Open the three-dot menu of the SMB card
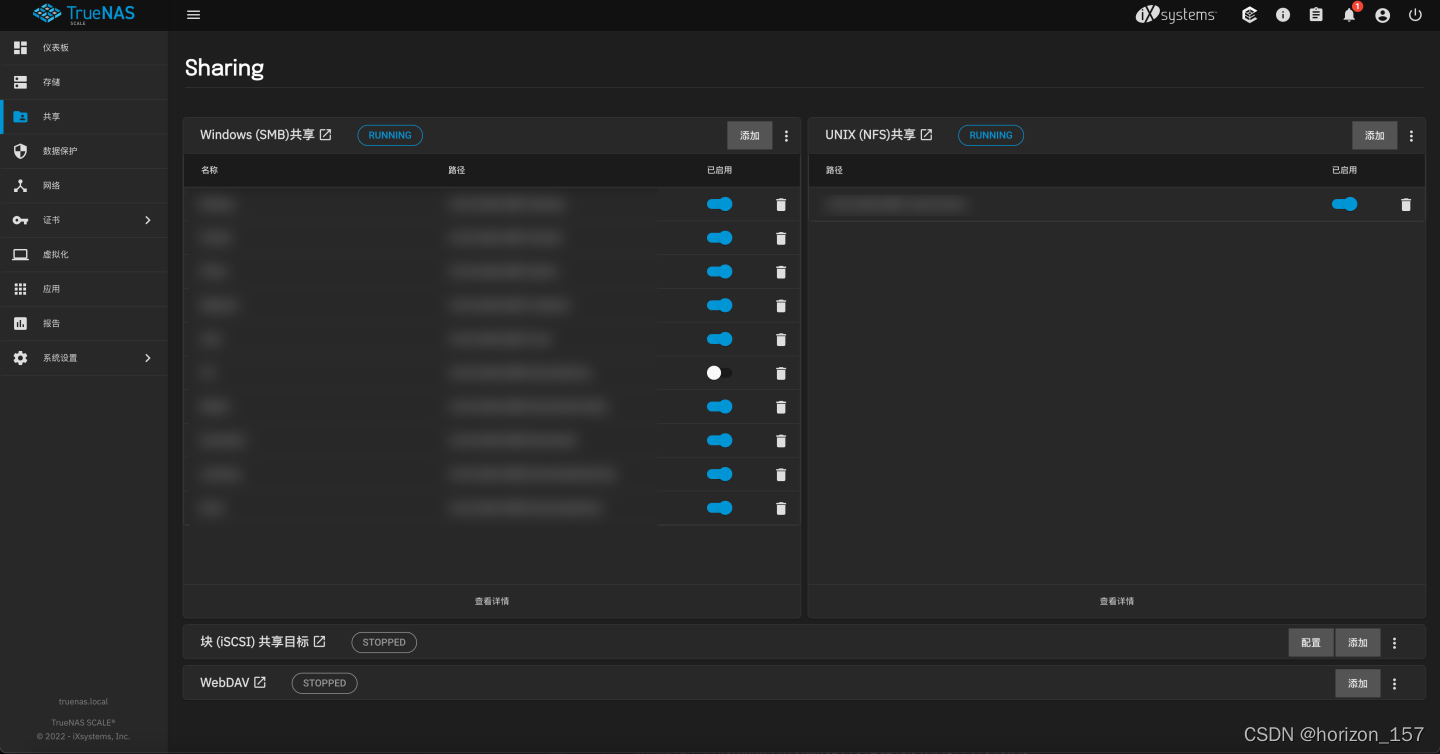This screenshot has width=1440, height=754. 786,136
